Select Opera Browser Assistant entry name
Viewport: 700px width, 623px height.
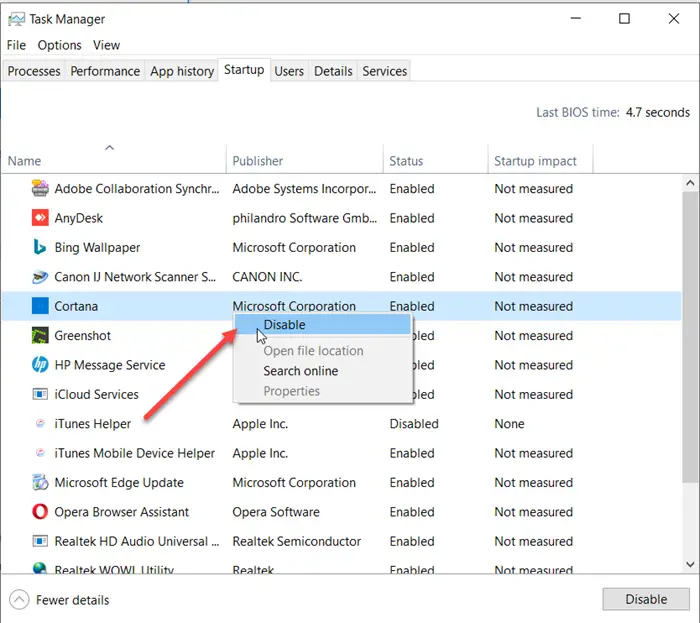(x=121, y=512)
